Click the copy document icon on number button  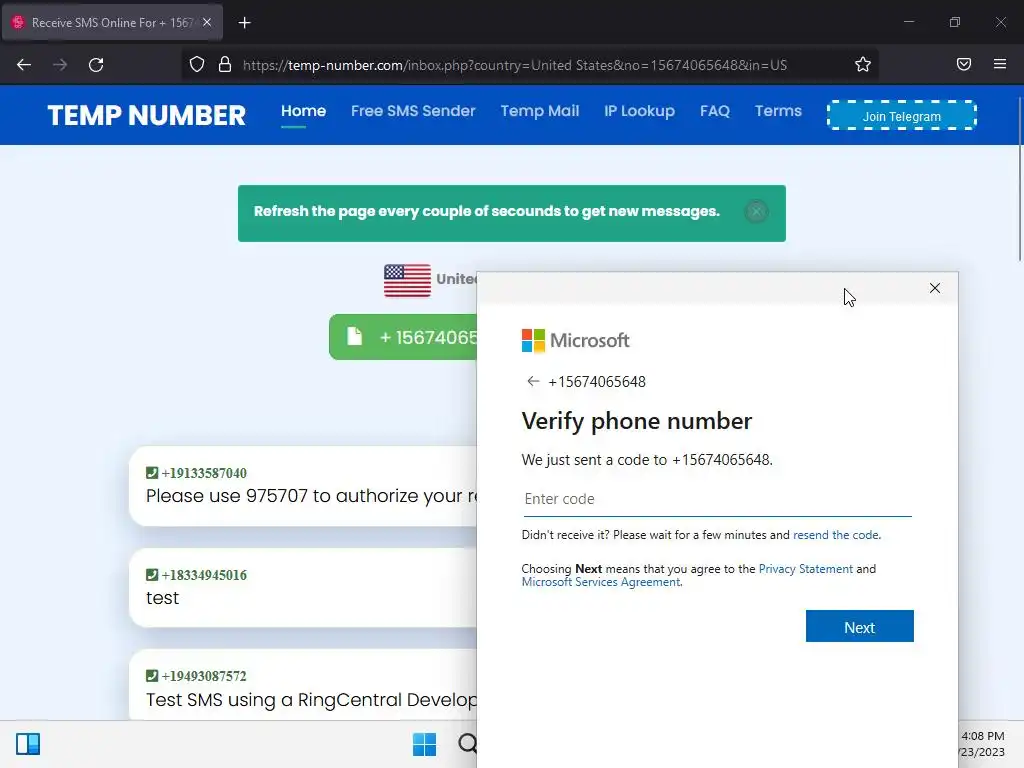click(x=355, y=336)
